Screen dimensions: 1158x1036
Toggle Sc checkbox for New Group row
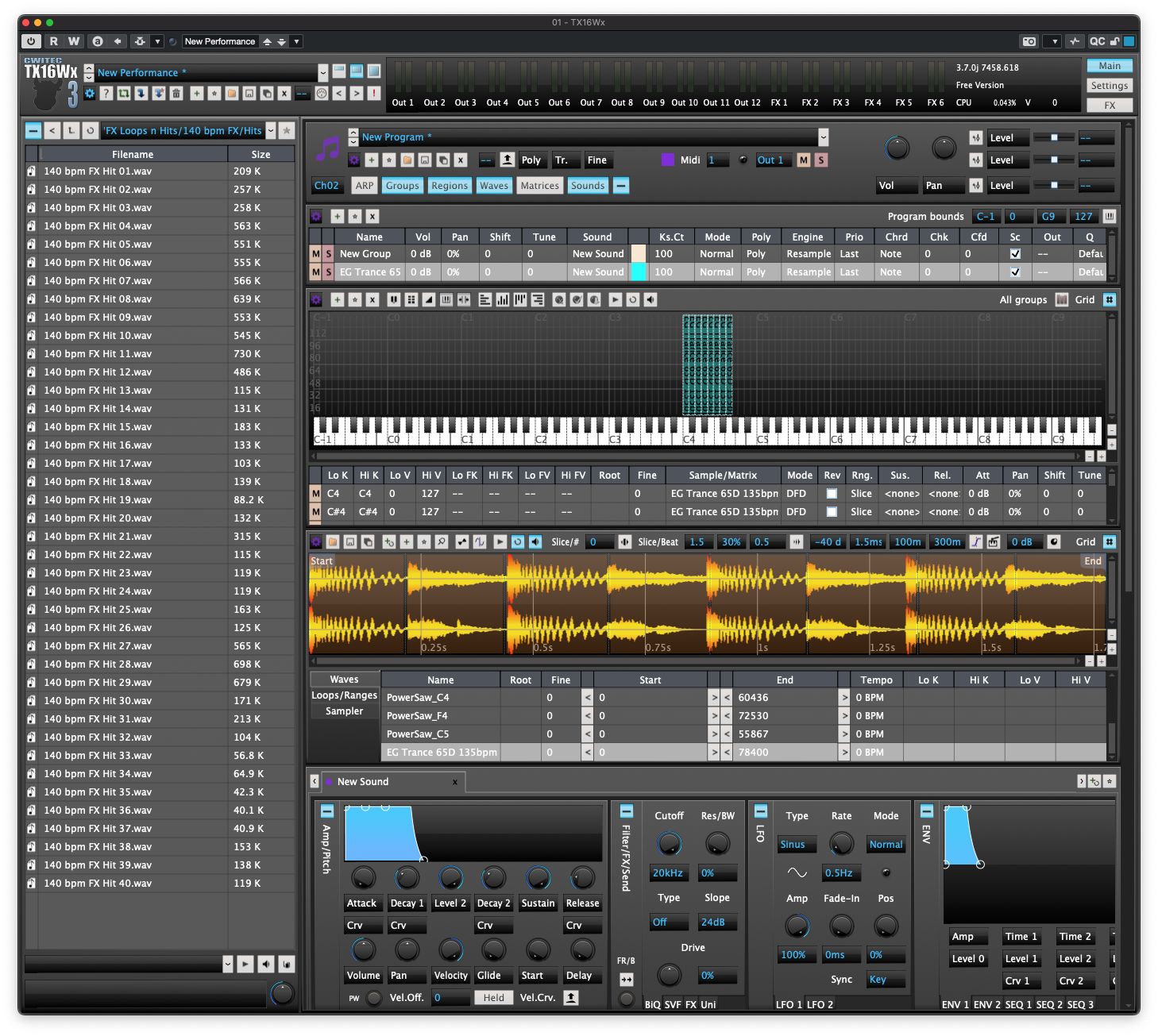(1015, 254)
